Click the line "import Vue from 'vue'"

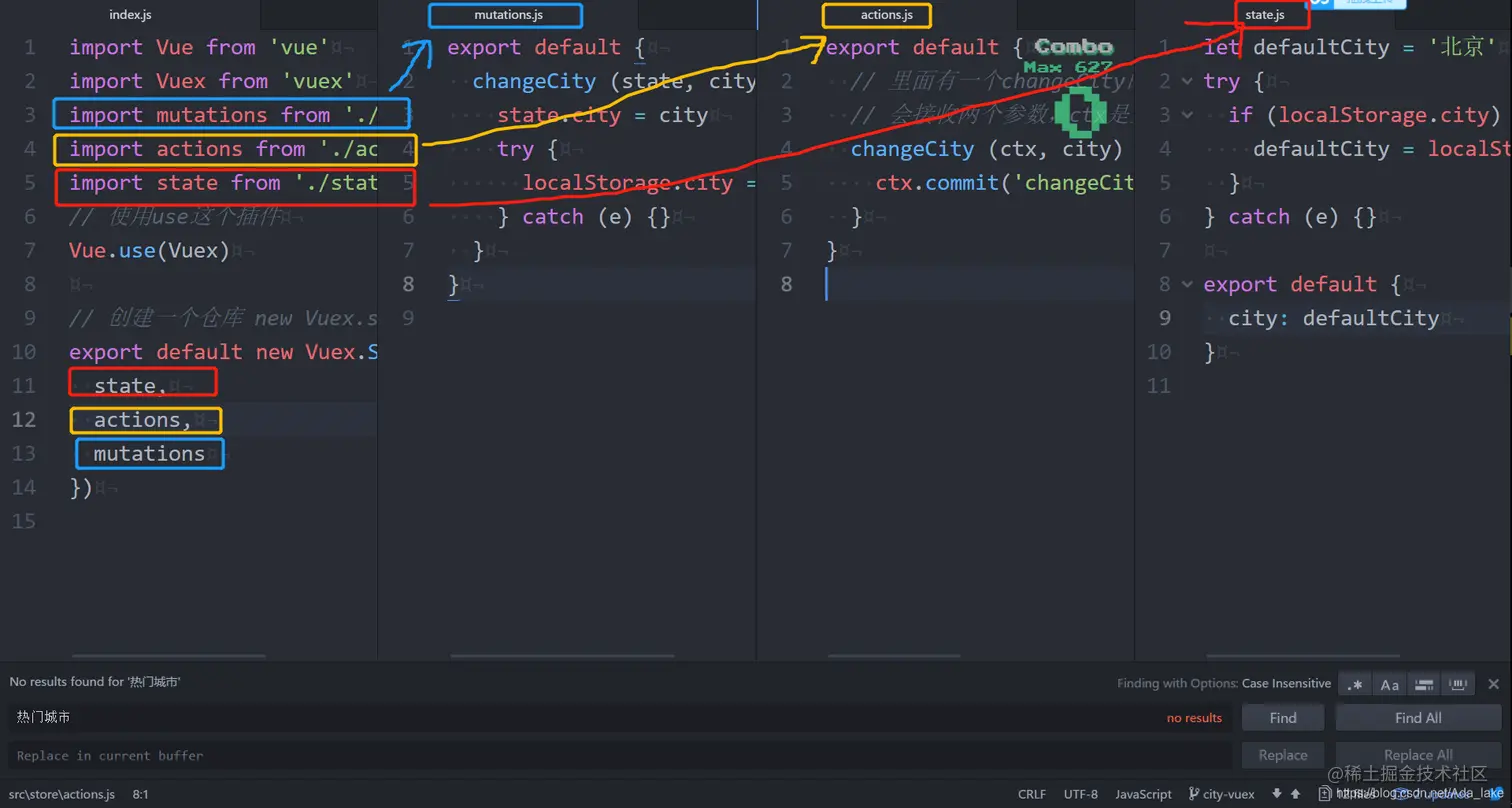(199, 48)
